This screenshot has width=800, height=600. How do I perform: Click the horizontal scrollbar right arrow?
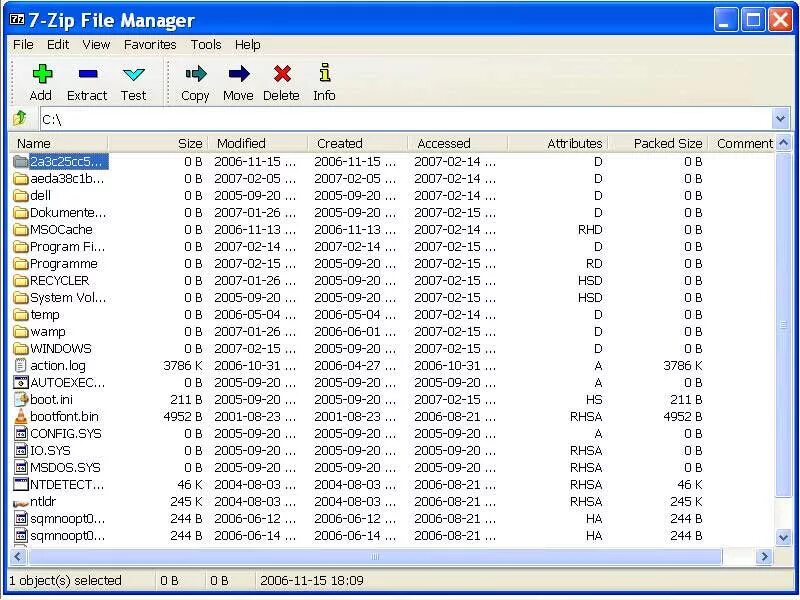pos(764,557)
